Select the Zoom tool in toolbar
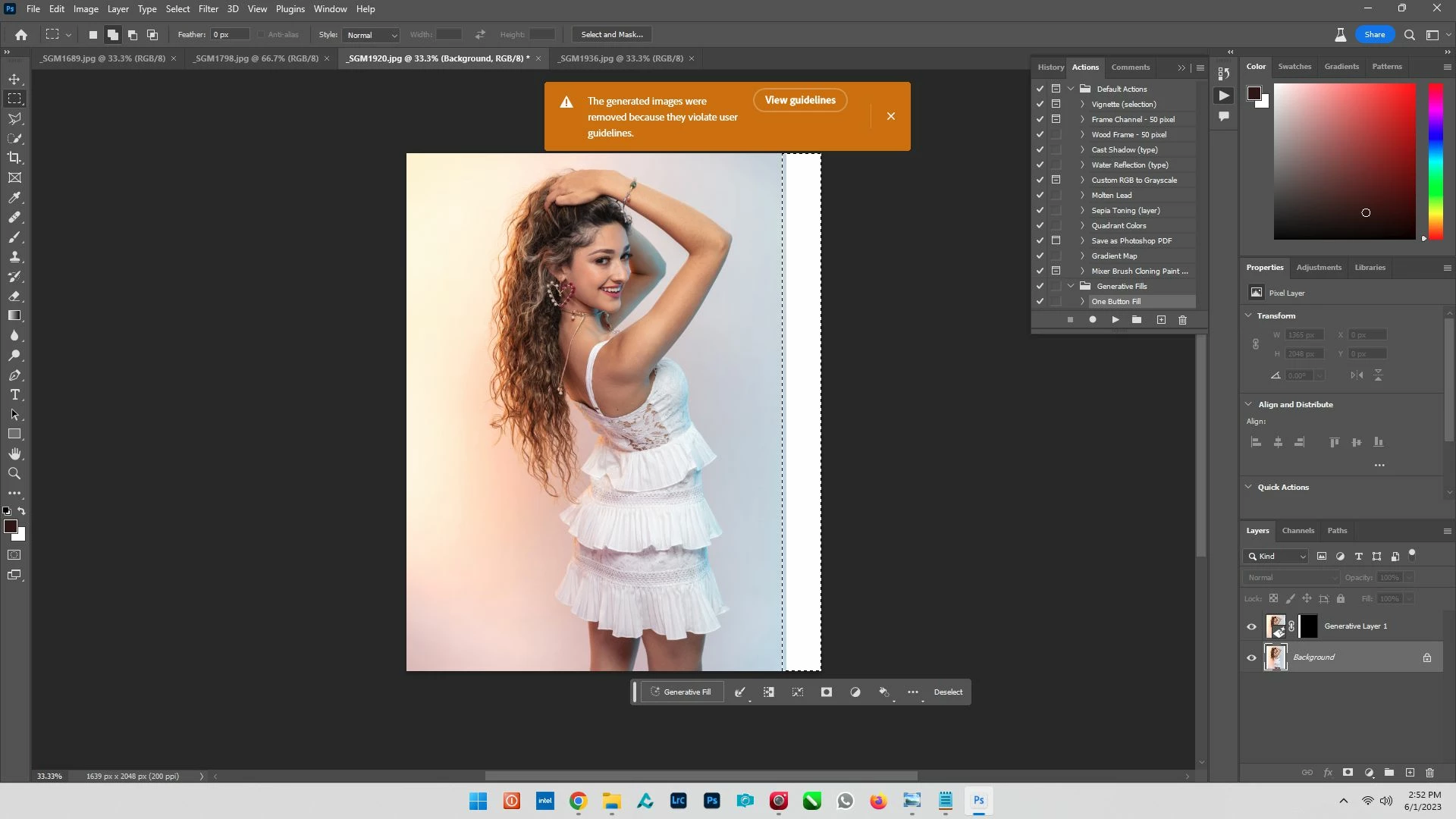 (x=14, y=474)
